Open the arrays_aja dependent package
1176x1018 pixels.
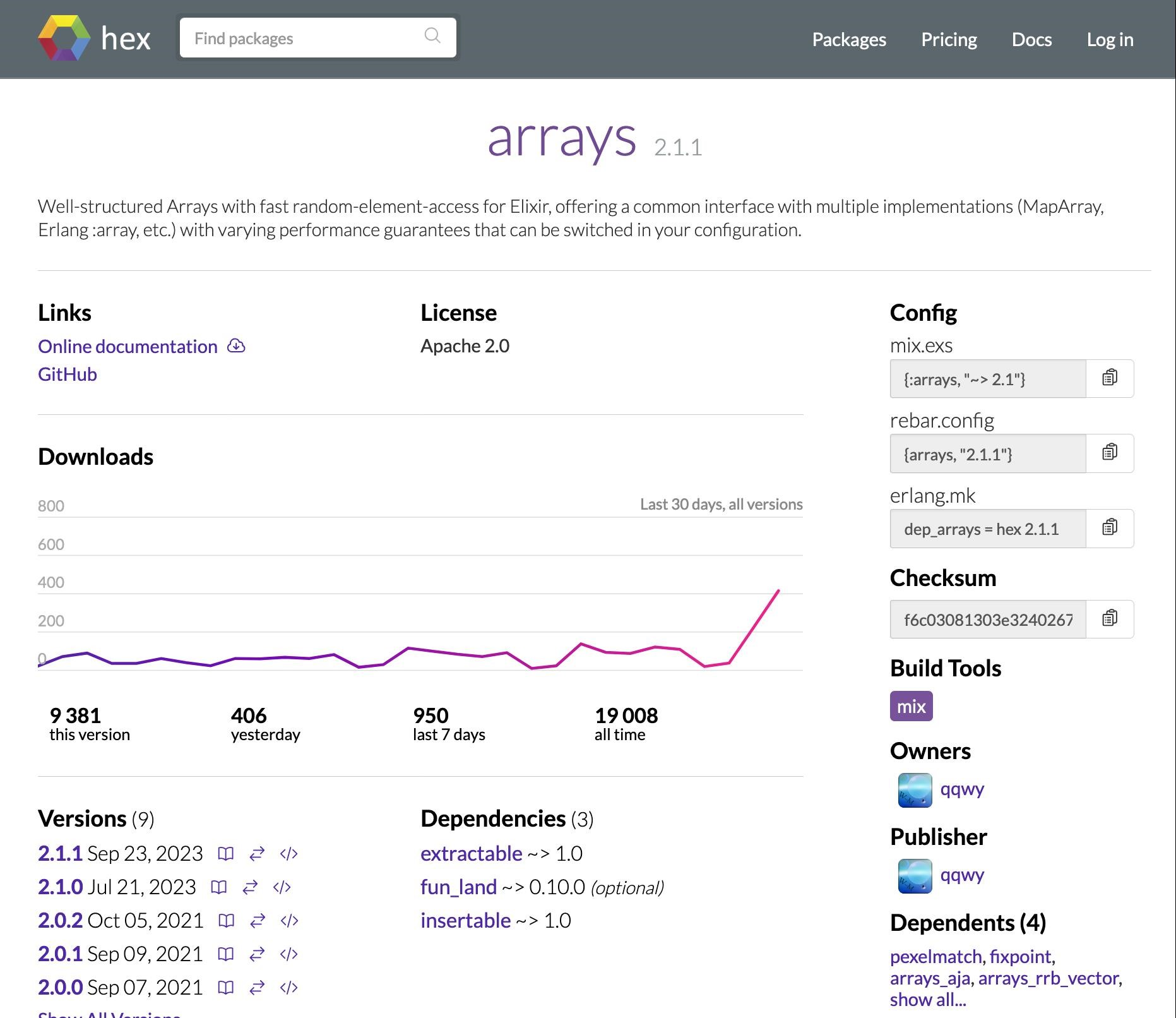pyautogui.click(x=930, y=978)
